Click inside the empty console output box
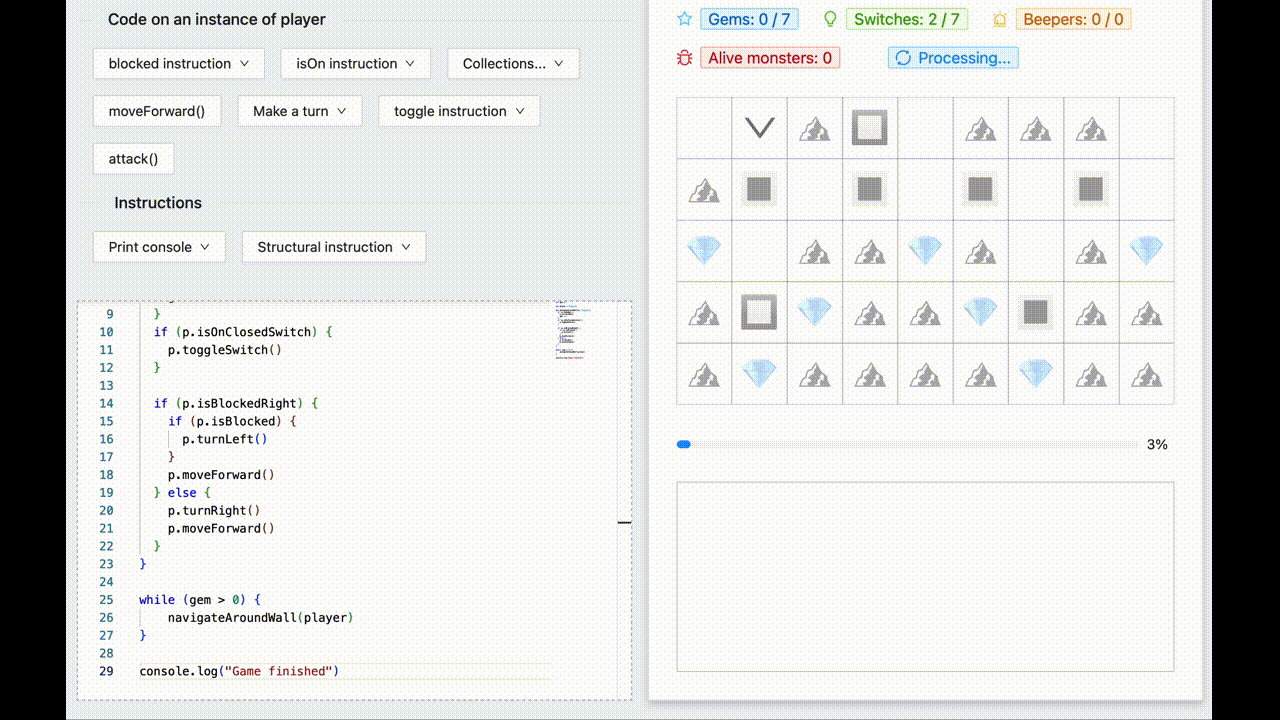 925,577
